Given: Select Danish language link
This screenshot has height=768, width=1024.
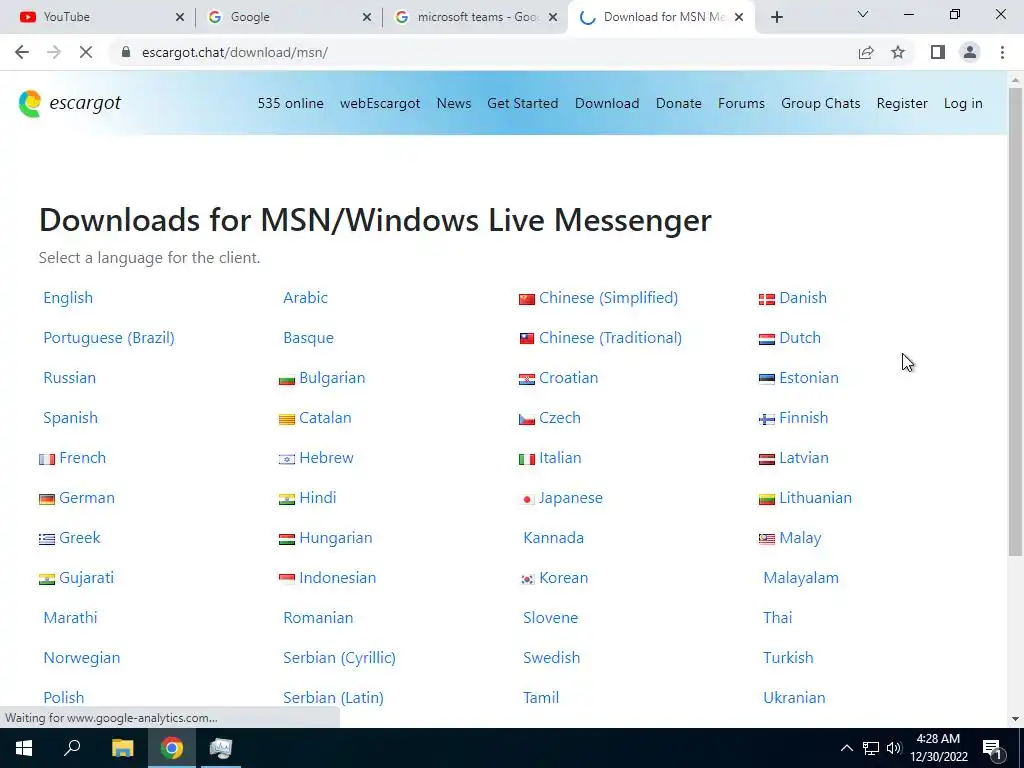Looking at the screenshot, I should point(803,298).
